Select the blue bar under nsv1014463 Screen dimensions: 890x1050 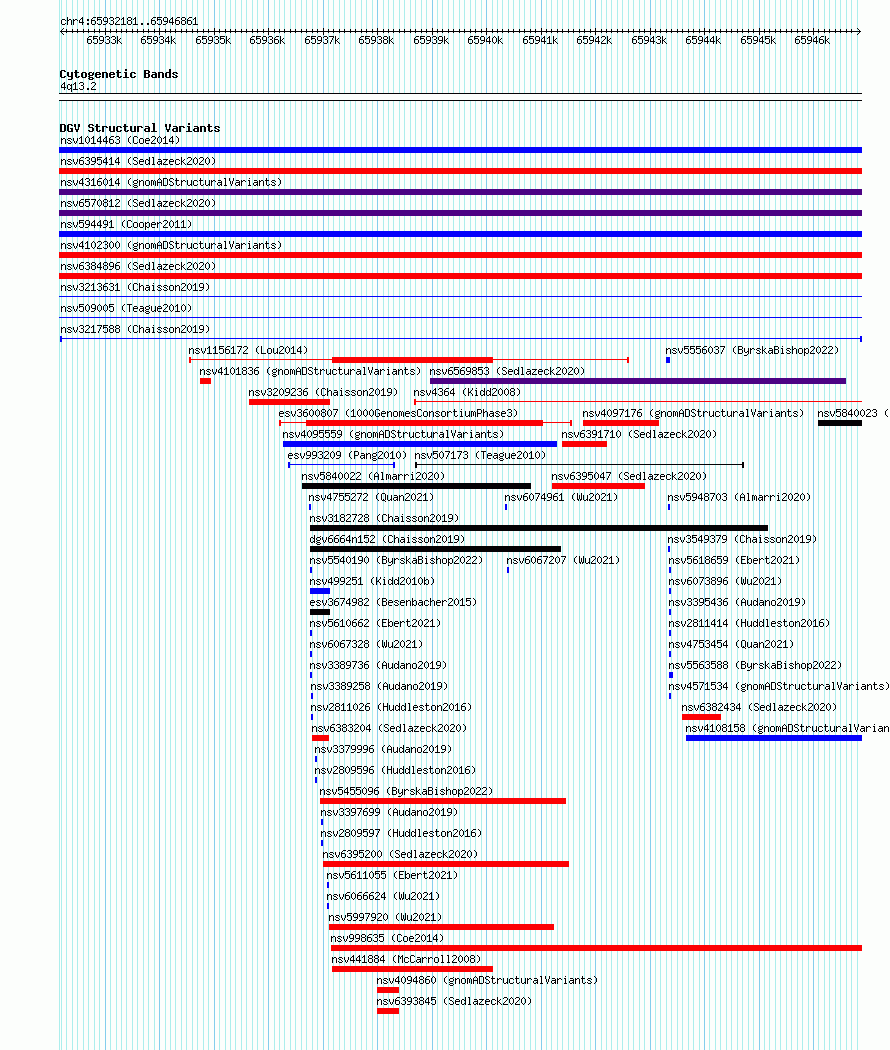click(460, 150)
